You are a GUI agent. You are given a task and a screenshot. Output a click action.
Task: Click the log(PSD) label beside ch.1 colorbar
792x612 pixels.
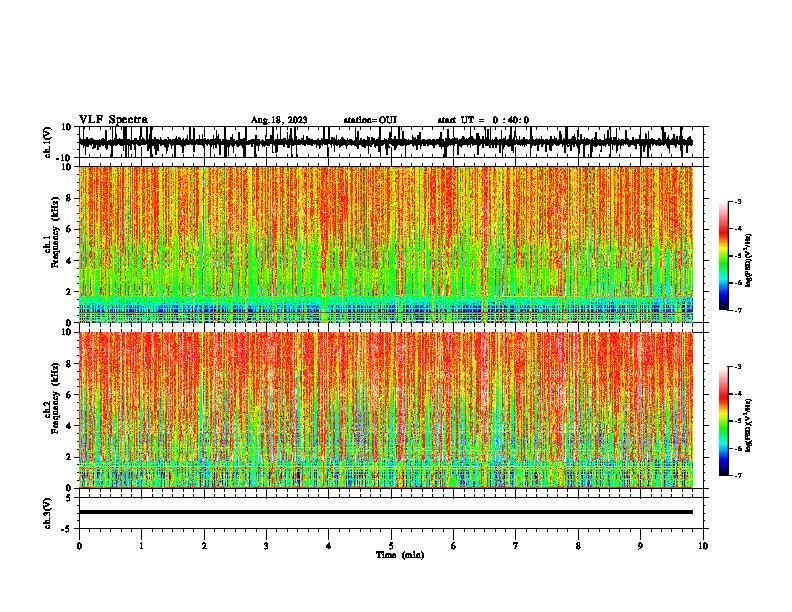click(748, 260)
